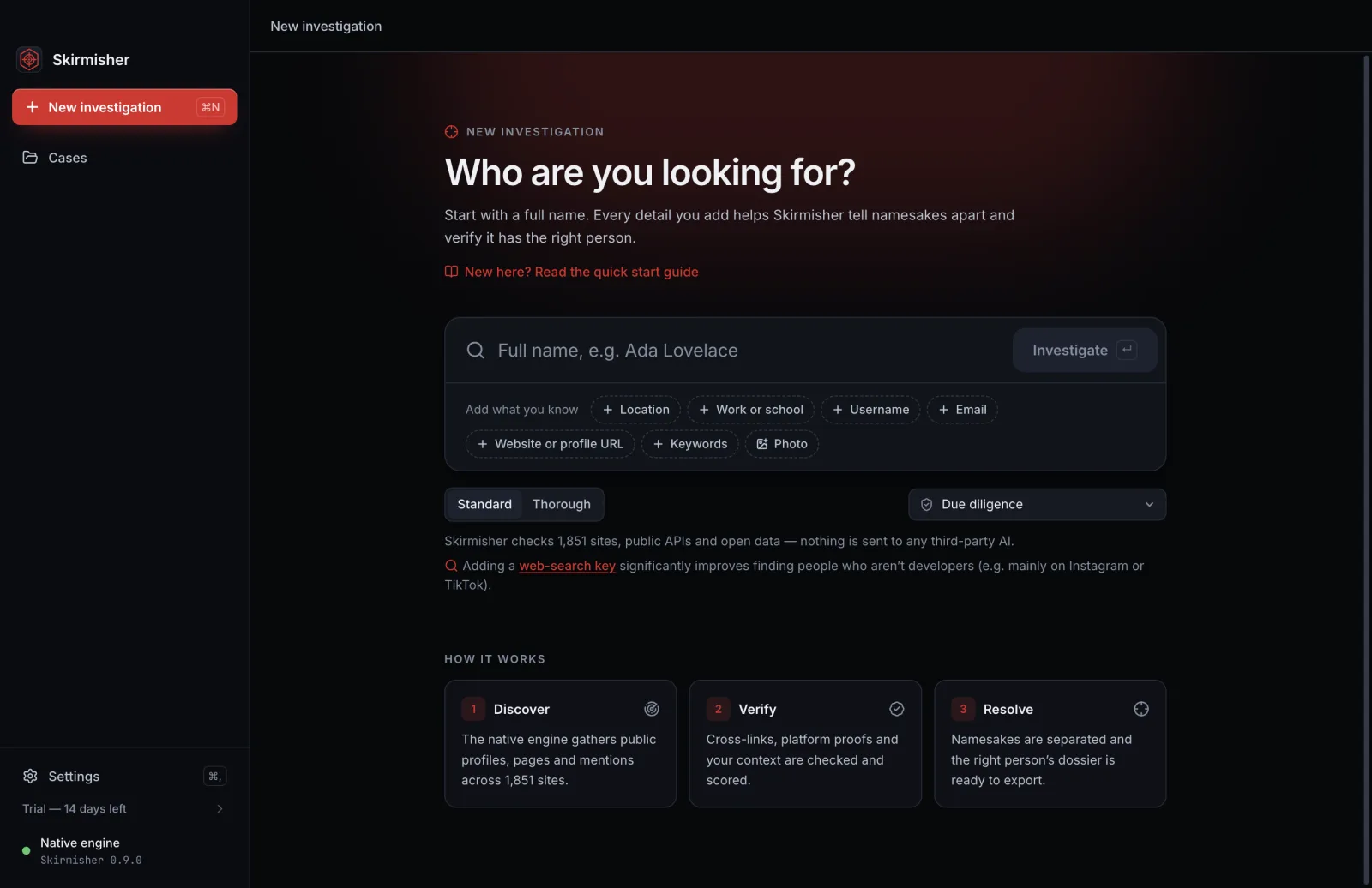Screen dimensions: 1372x888
Task: Go to Cases in the sidebar
Action: point(124,158)
